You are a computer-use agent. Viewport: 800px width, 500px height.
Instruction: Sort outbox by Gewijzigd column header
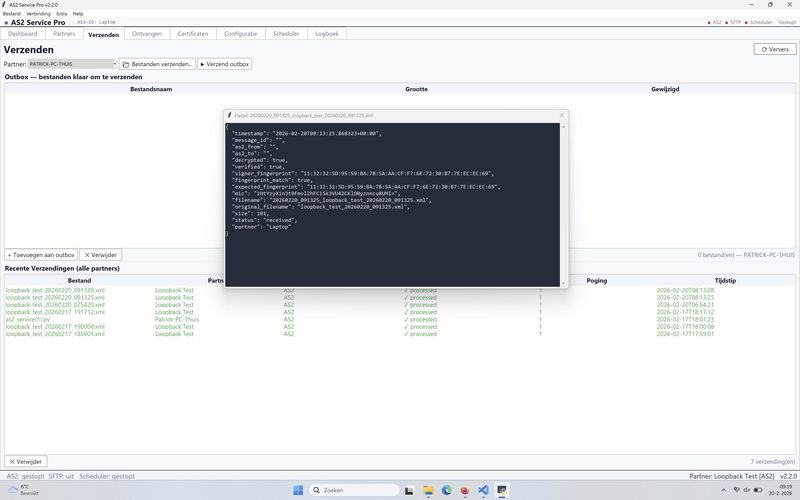[665, 89]
